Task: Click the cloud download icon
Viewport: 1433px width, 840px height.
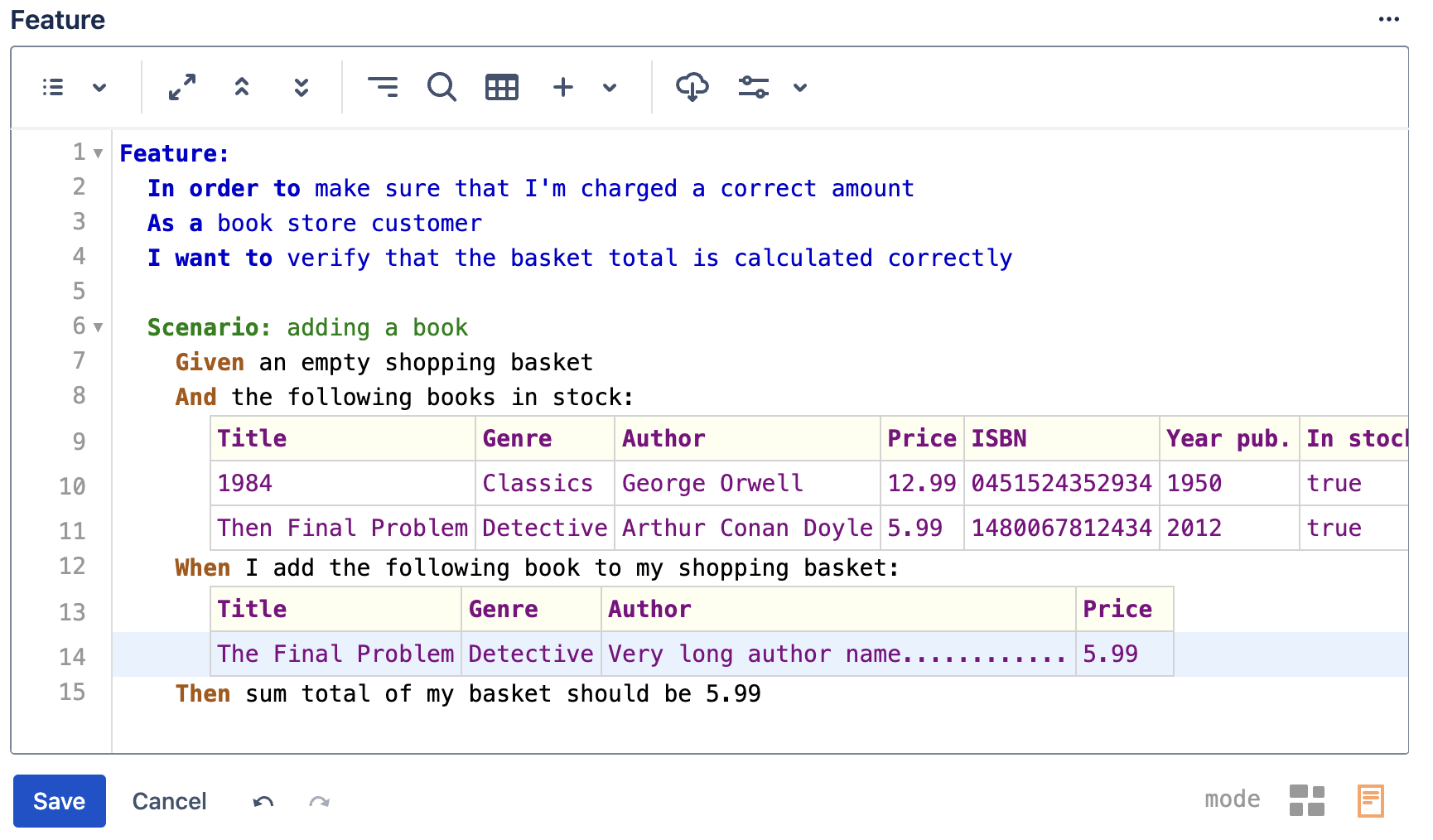Action: pos(692,87)
